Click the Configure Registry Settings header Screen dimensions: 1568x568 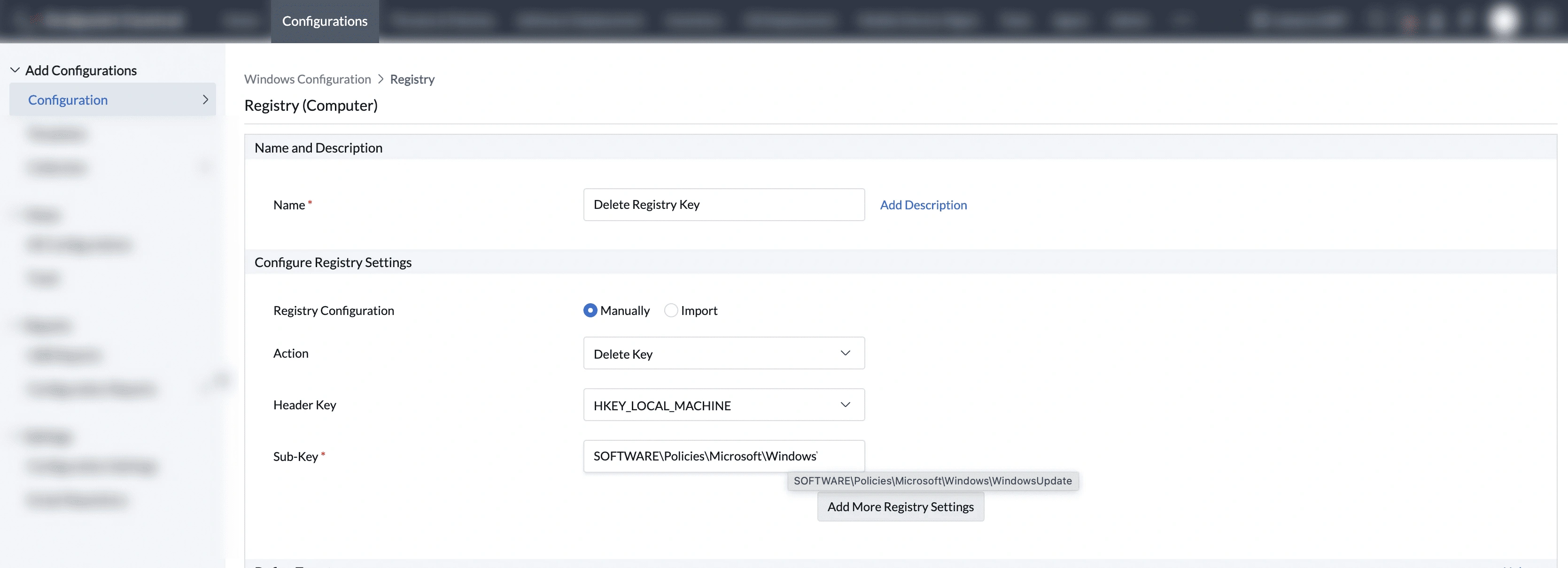coord(333,262)
